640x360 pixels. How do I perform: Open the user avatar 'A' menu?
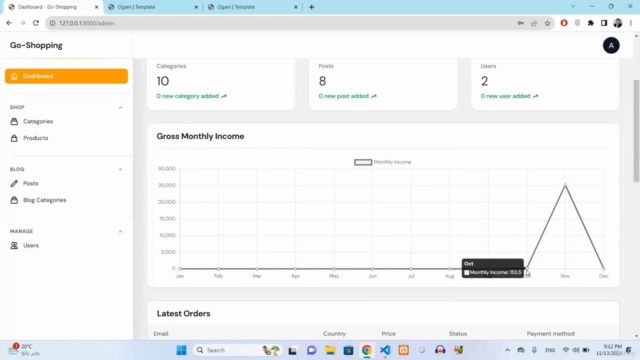point(611,46)
